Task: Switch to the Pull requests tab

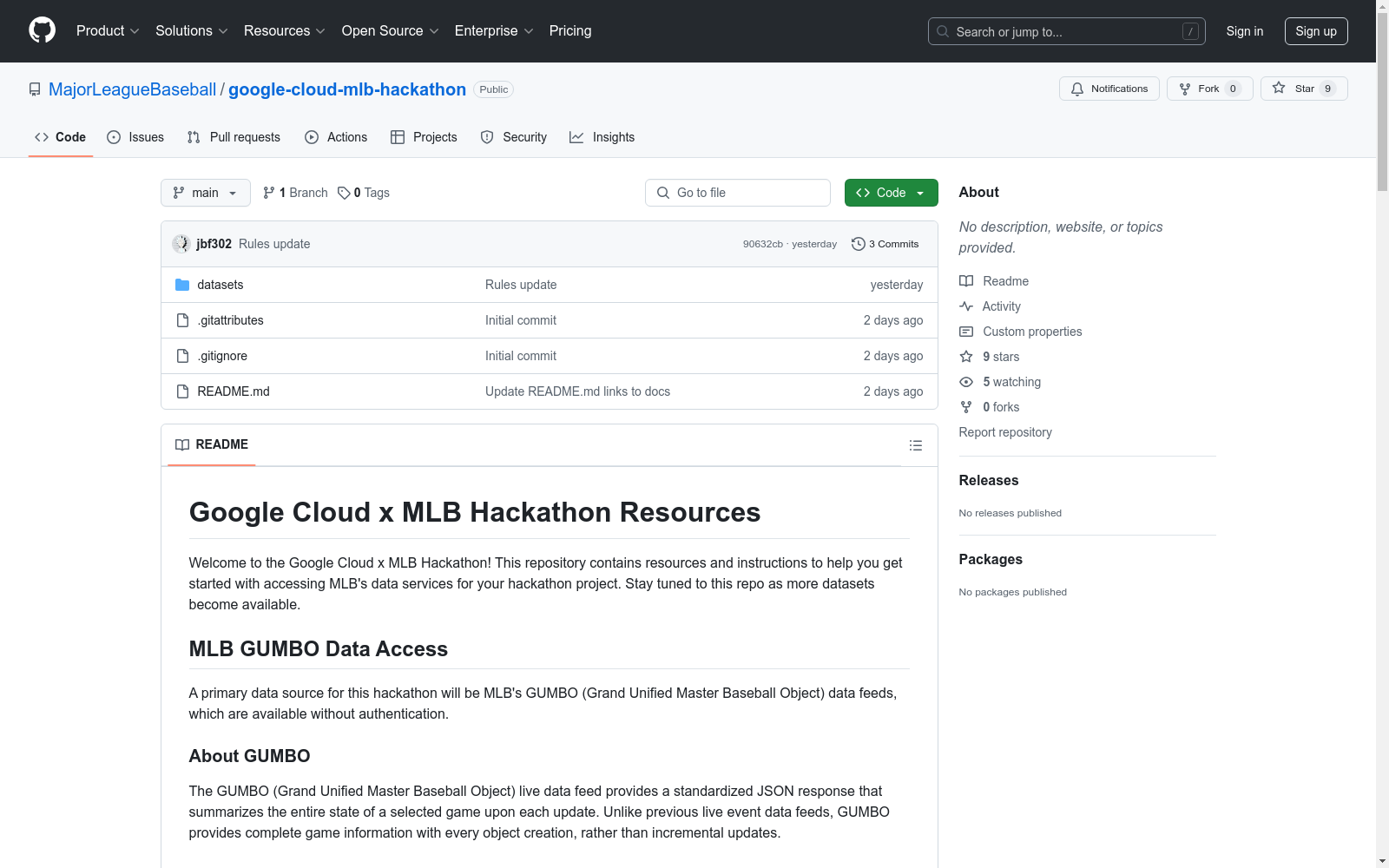Action: [234, 137]
